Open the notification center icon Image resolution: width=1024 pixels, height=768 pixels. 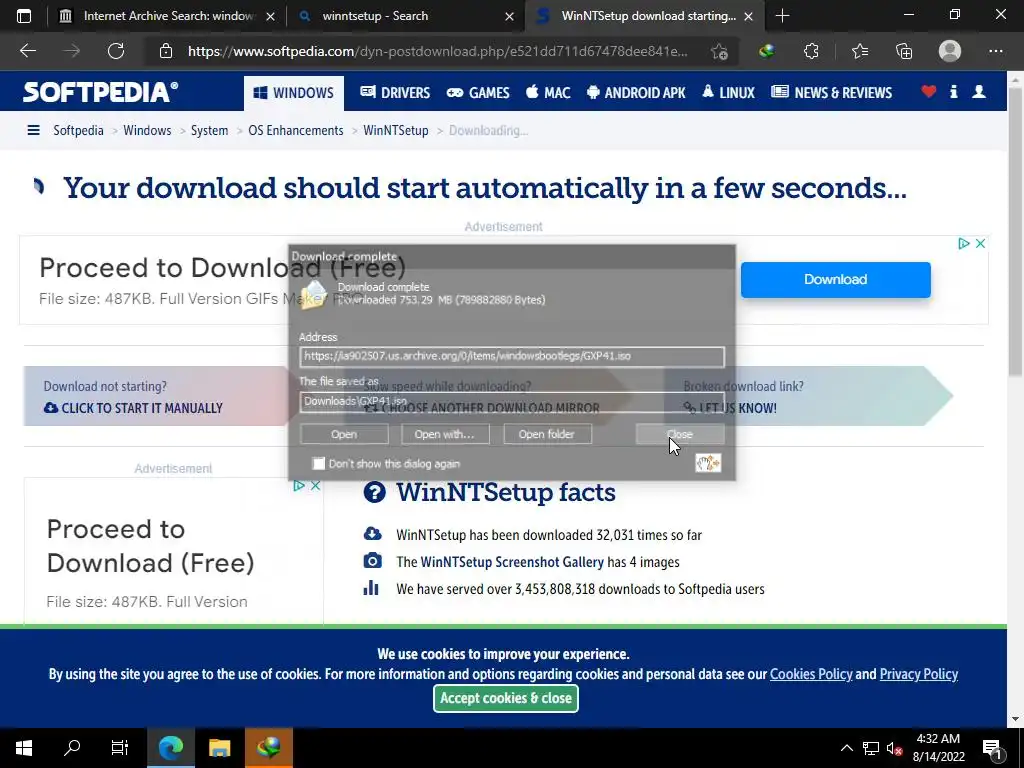coord(992,748)
